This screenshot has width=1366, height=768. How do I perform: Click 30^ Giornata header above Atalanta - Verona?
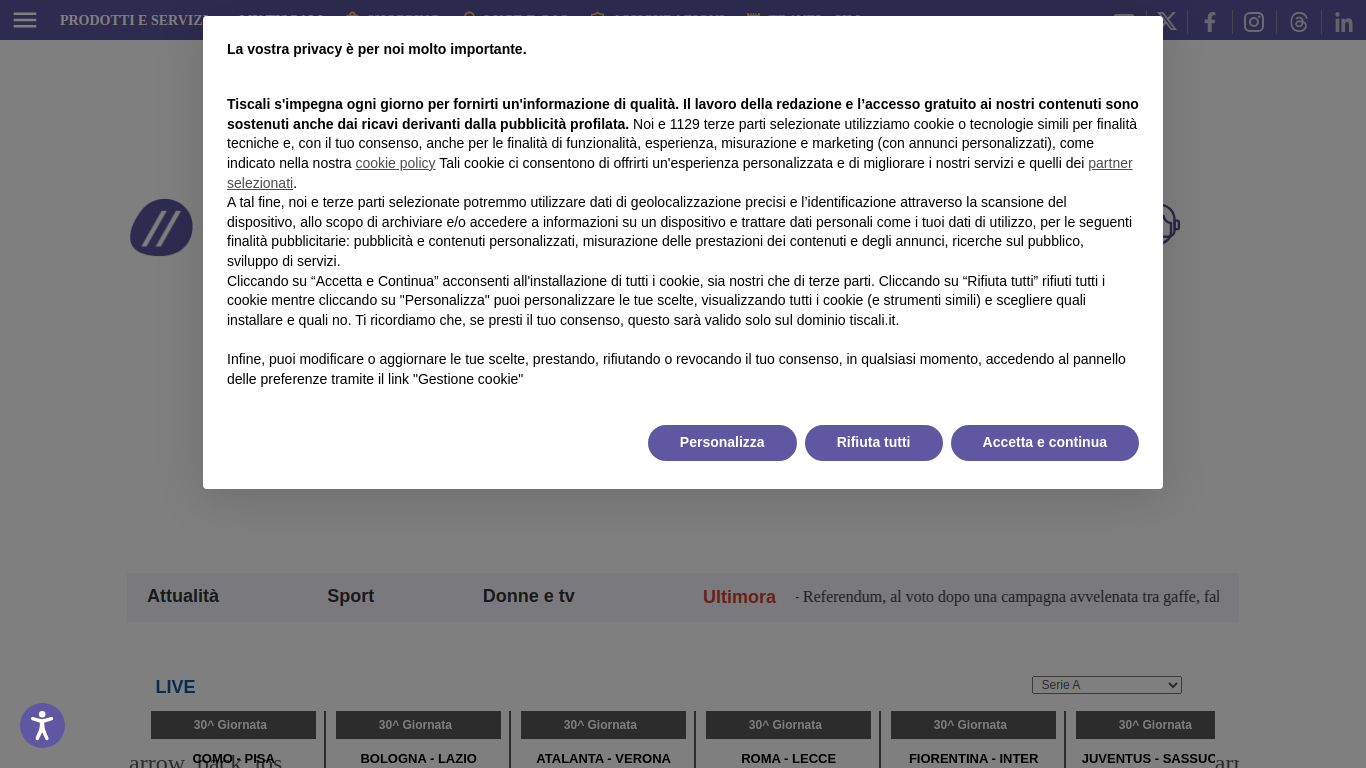click(x=603, y=725)
